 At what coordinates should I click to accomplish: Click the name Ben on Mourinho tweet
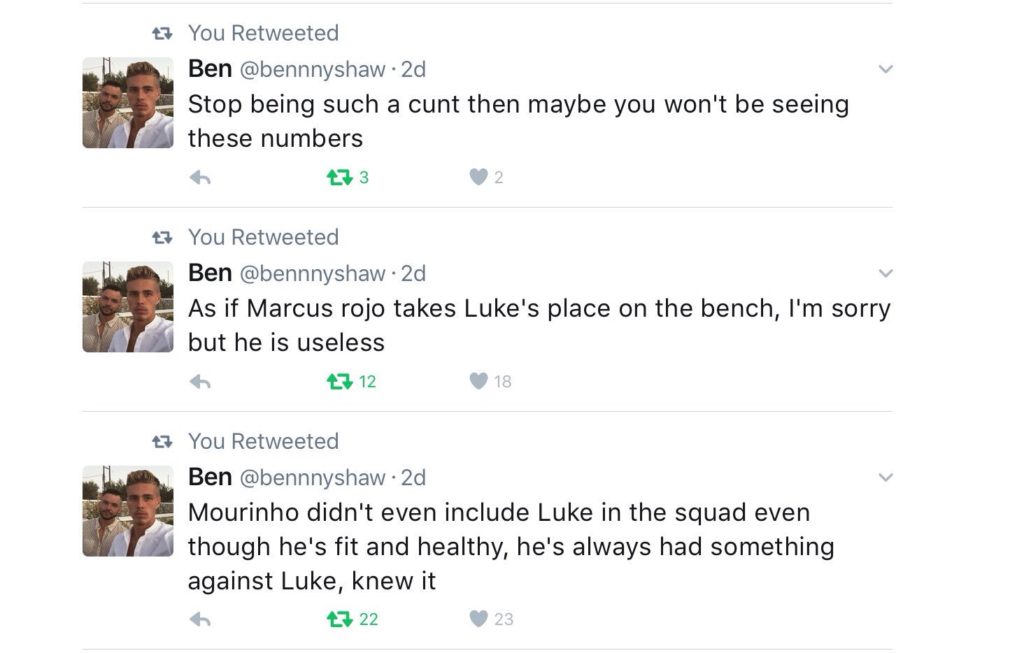(x=210, y=477)
